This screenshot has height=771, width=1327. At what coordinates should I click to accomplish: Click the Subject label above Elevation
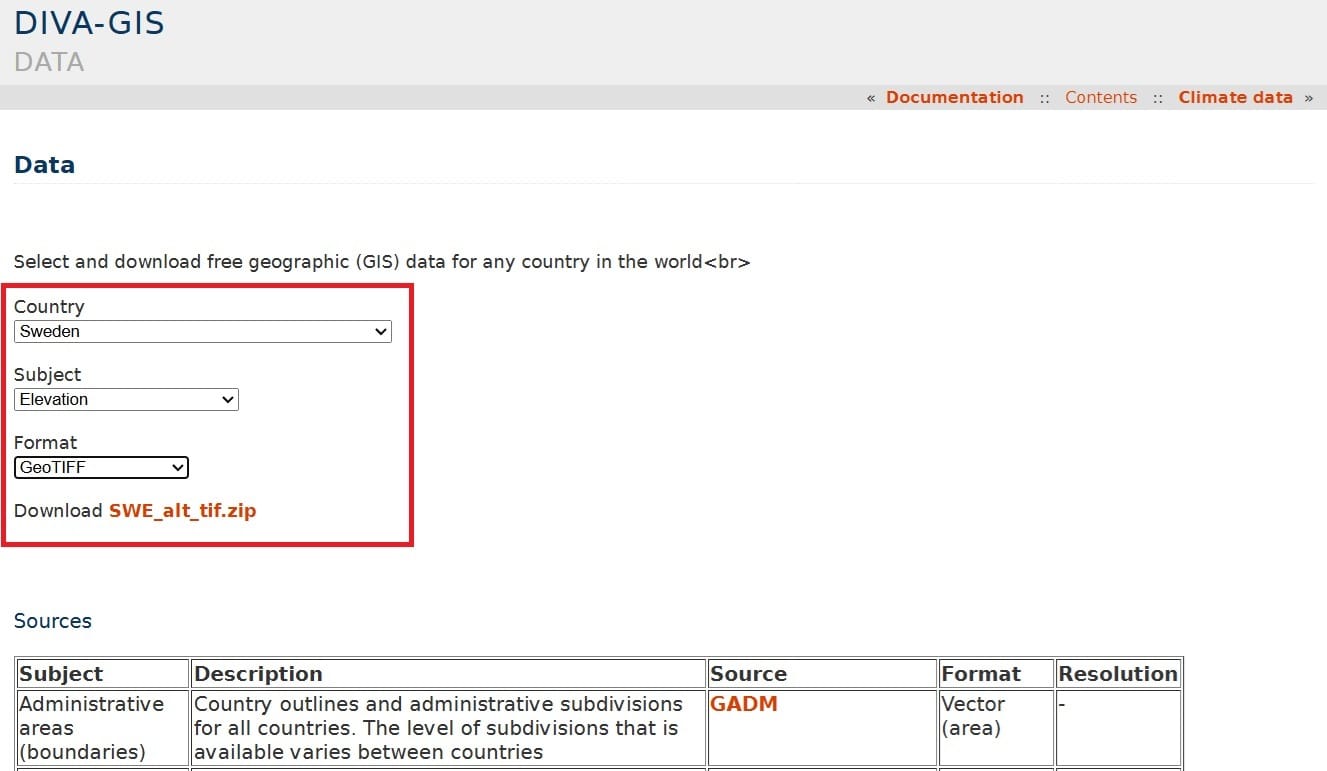[47, 375]
